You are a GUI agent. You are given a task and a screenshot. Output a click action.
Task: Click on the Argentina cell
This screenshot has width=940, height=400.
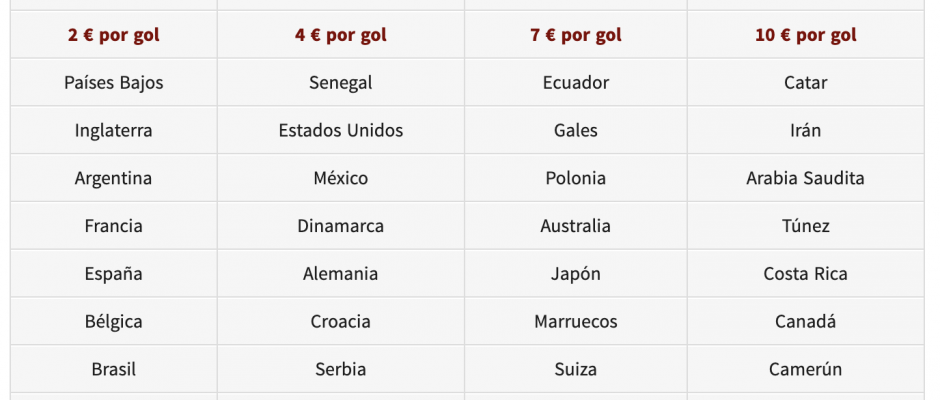point(114,178)
